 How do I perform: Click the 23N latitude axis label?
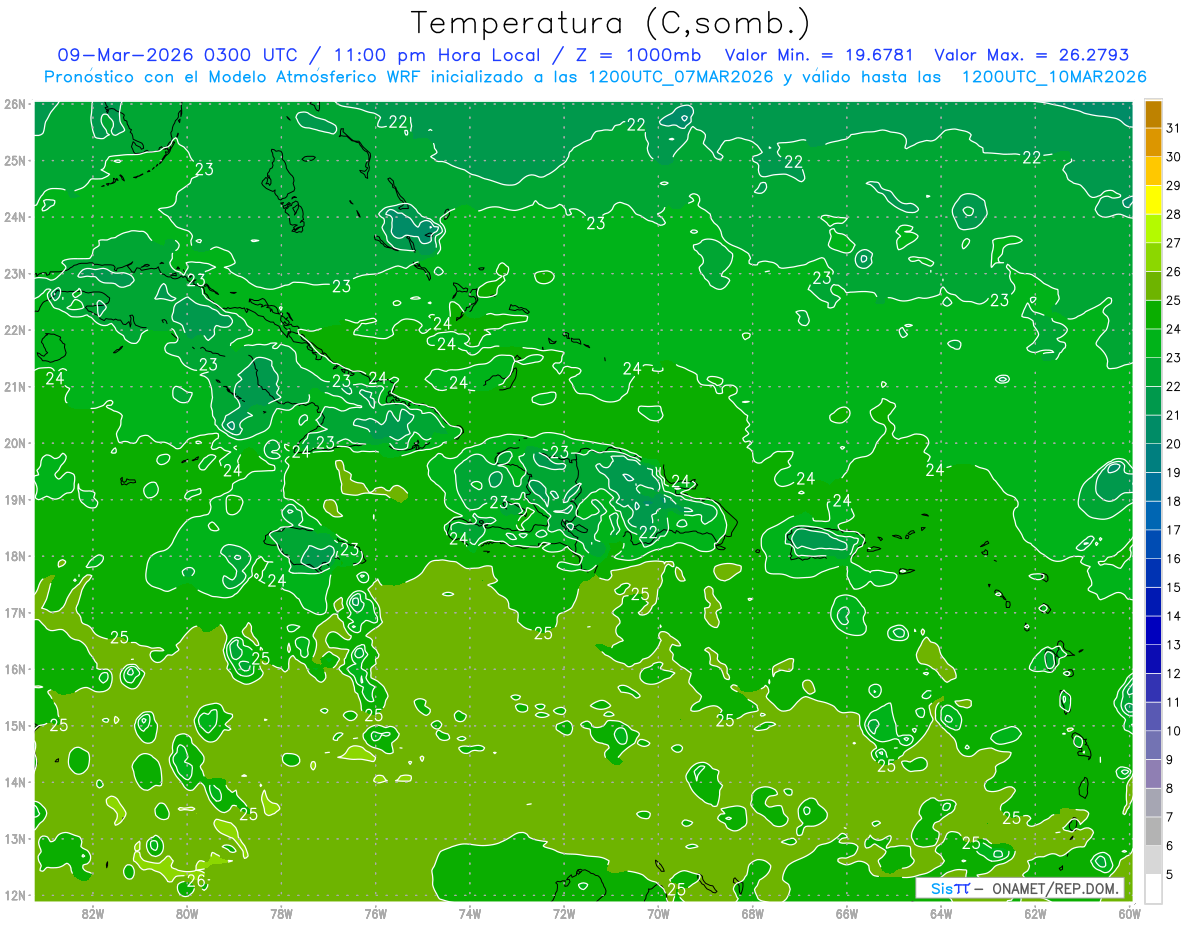14,273
